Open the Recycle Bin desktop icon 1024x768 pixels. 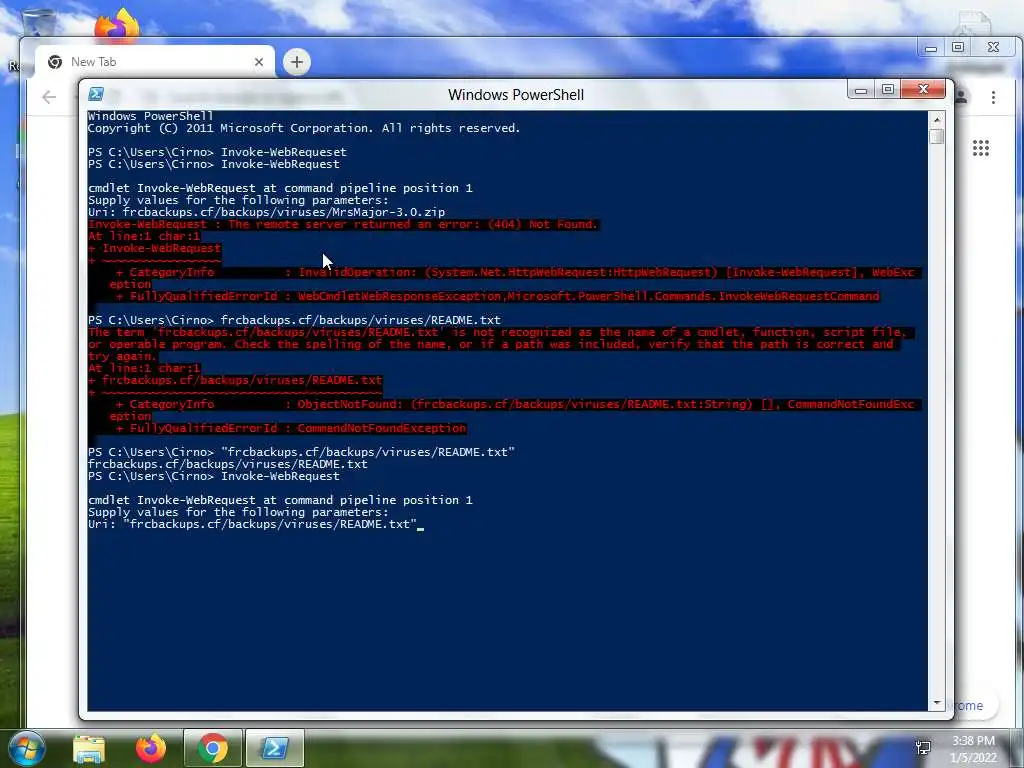pyautogui.click(x=38, y=22)
